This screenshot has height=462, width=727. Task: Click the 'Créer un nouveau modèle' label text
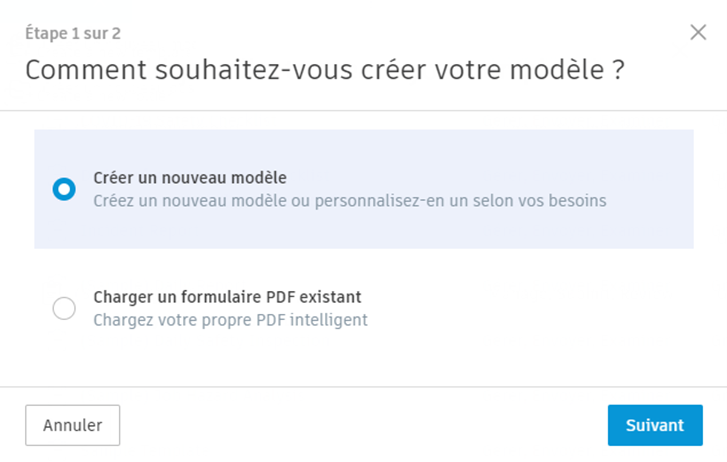(190, 178)
